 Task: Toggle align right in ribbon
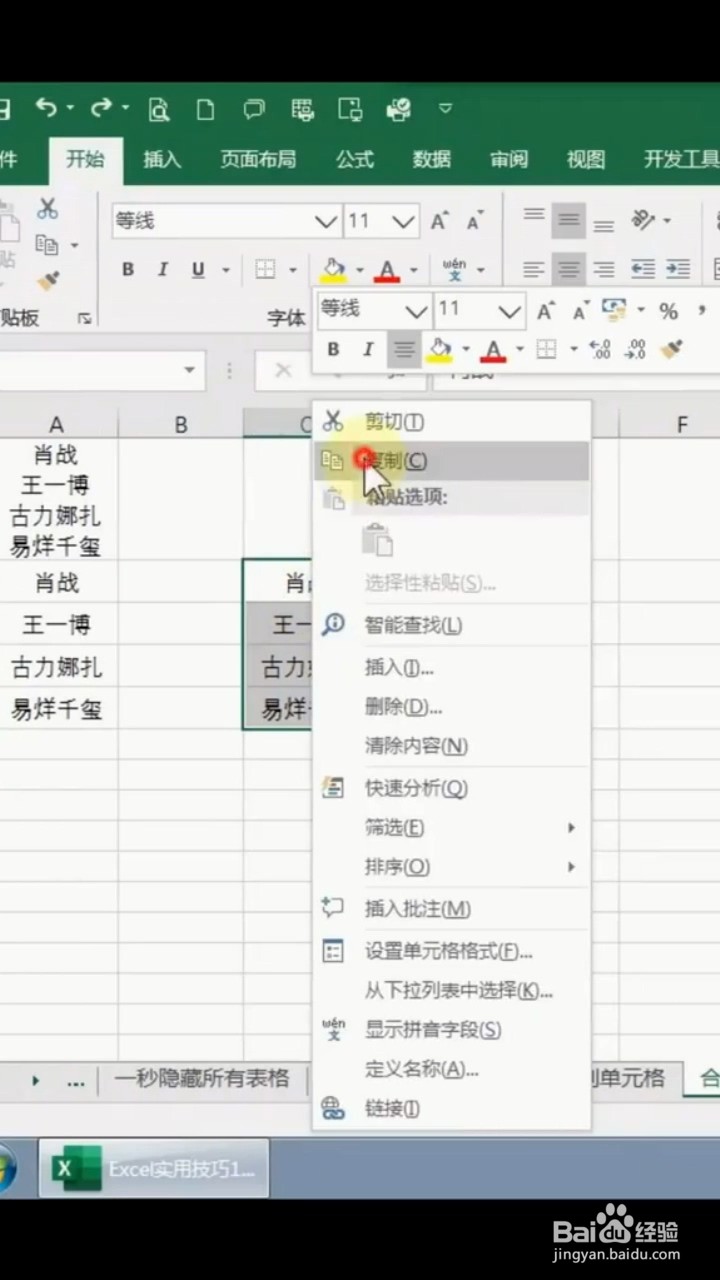pos(604,269)
